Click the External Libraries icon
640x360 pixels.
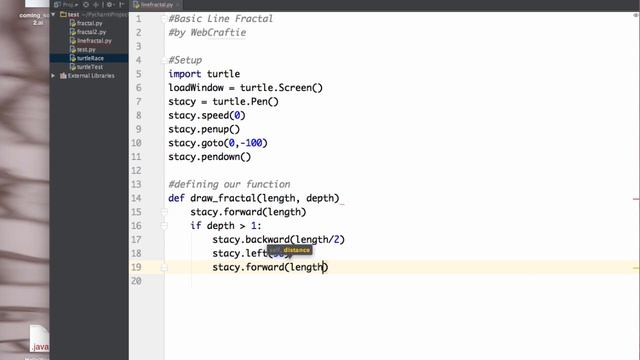[x=63, y=76]
